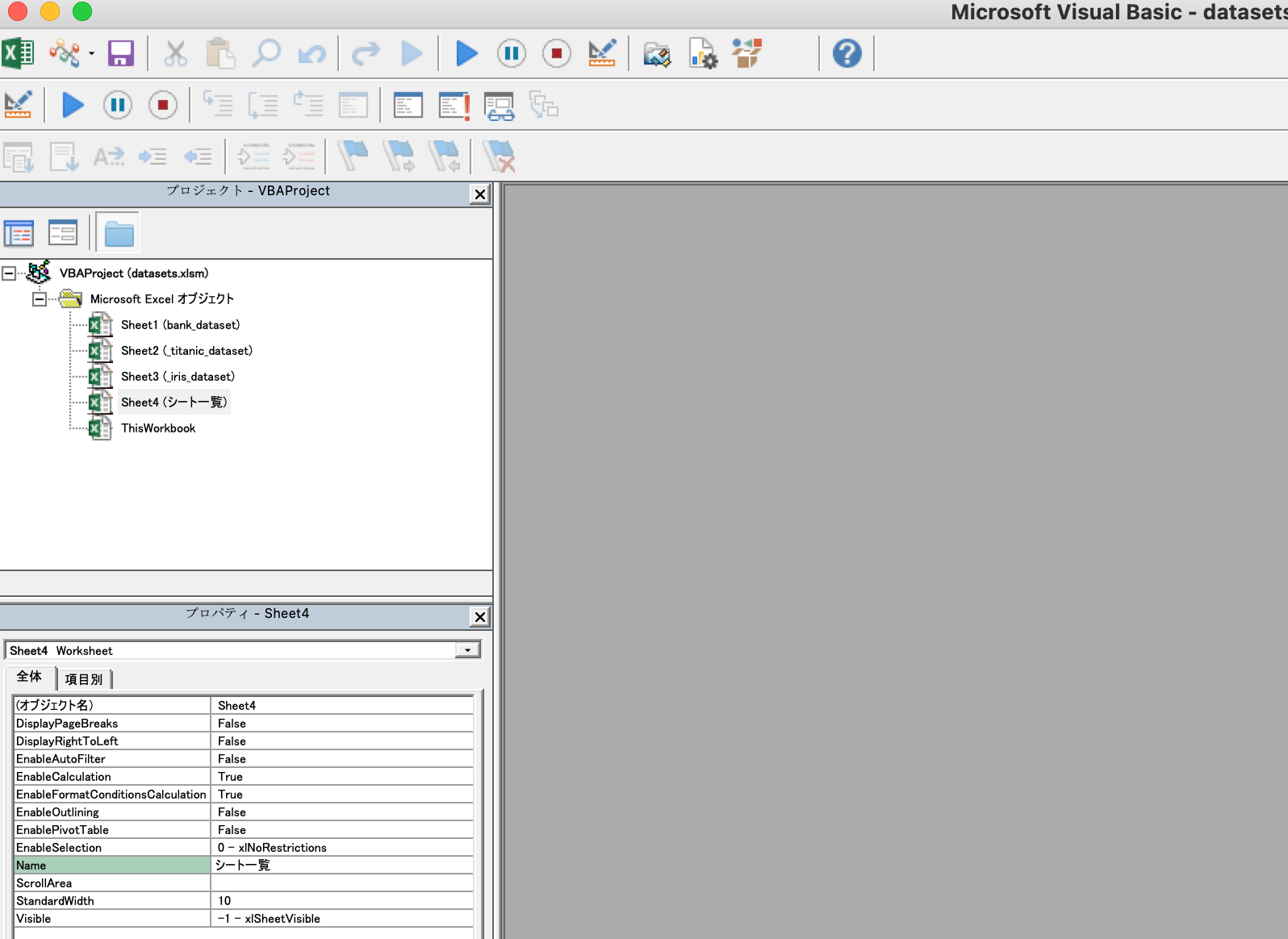The width and height of the screenshot is (1288, 939).
Task: Toggle Design Mode in the top toolbar
Action: (602, 54)
